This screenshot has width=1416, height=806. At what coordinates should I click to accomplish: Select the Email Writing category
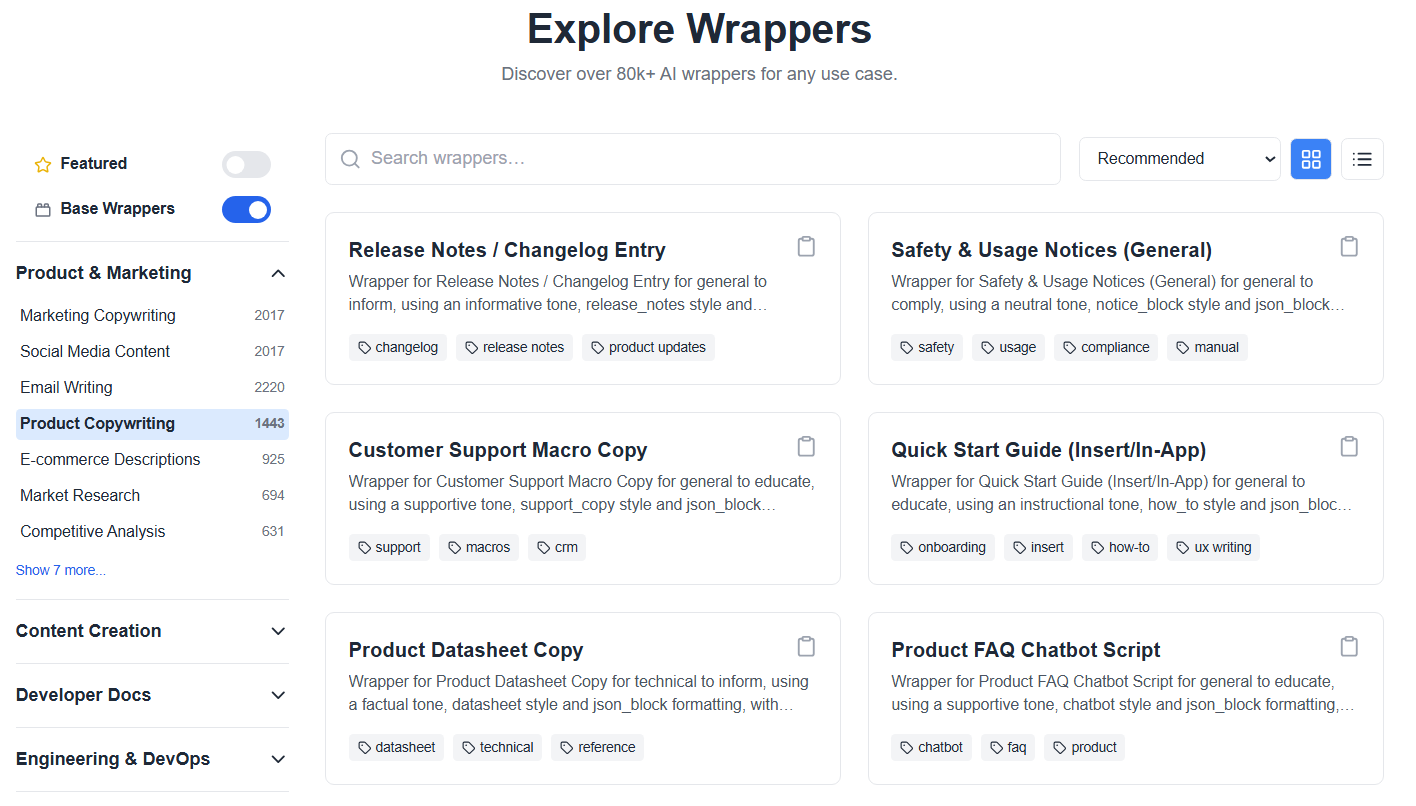[66, 387]
